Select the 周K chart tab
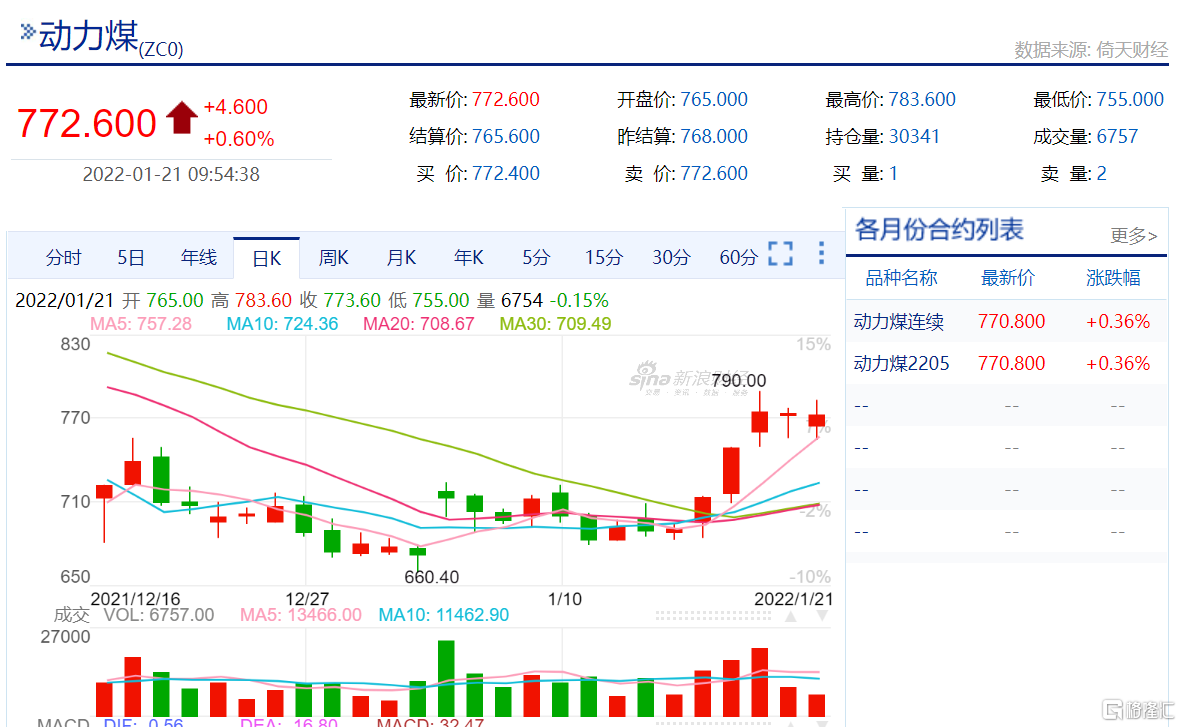Viewport: 1181px width, 727px height. [333, 258]
